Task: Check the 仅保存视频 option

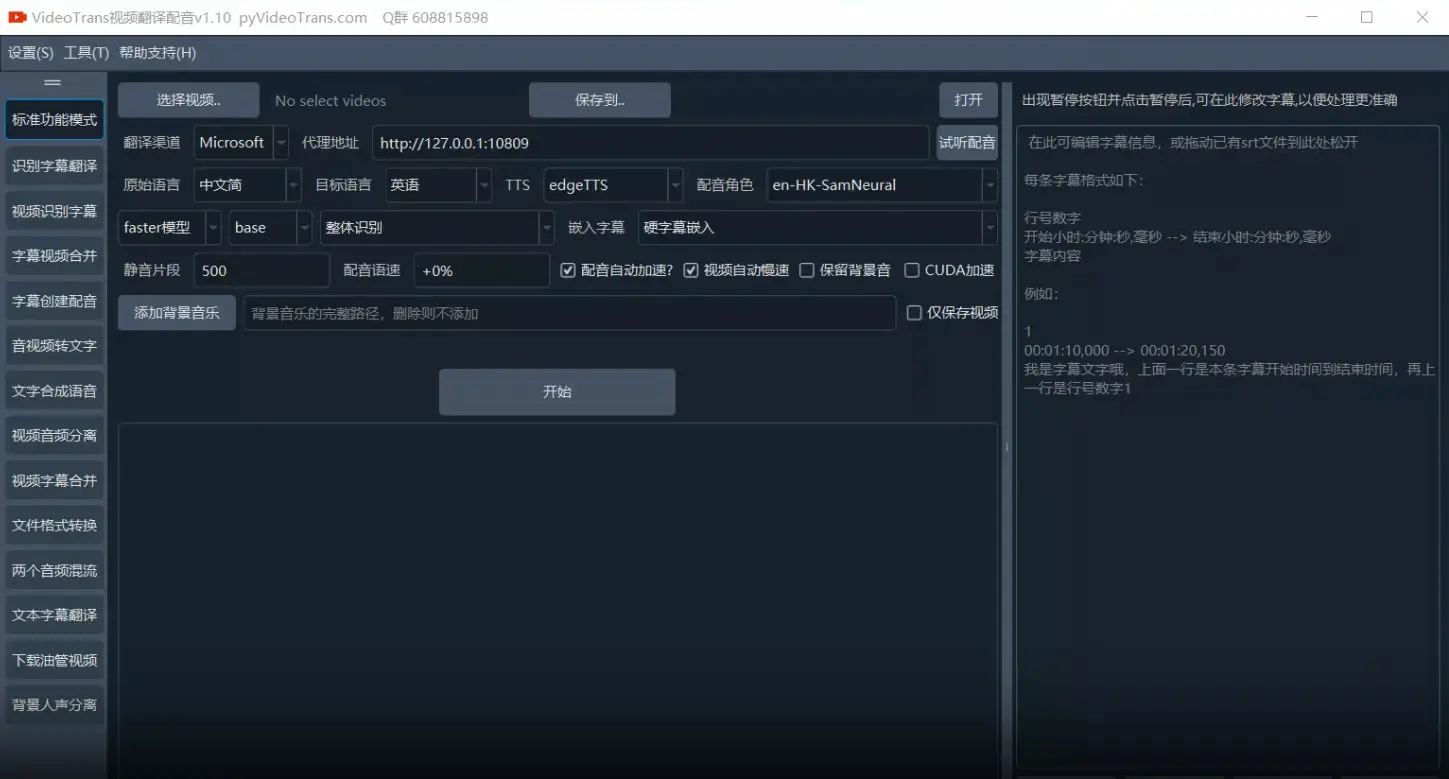Action: point(914,313)
